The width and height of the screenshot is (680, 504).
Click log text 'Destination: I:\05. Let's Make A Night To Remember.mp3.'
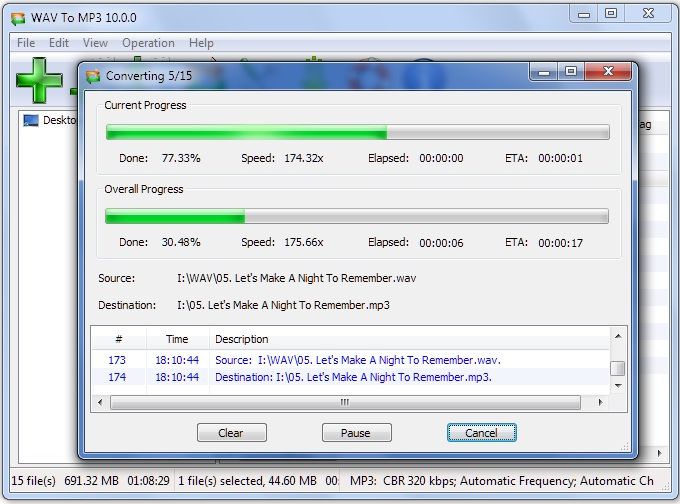coord(353,377)
